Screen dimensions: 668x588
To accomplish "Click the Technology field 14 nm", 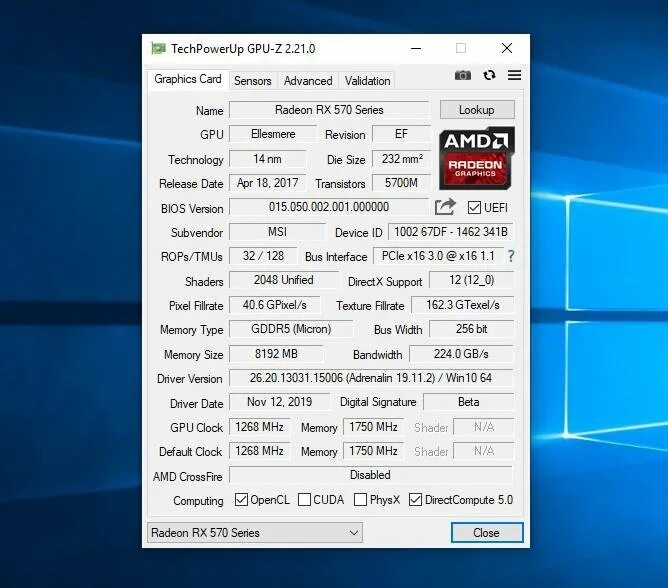I will click(x=268, y=159).
